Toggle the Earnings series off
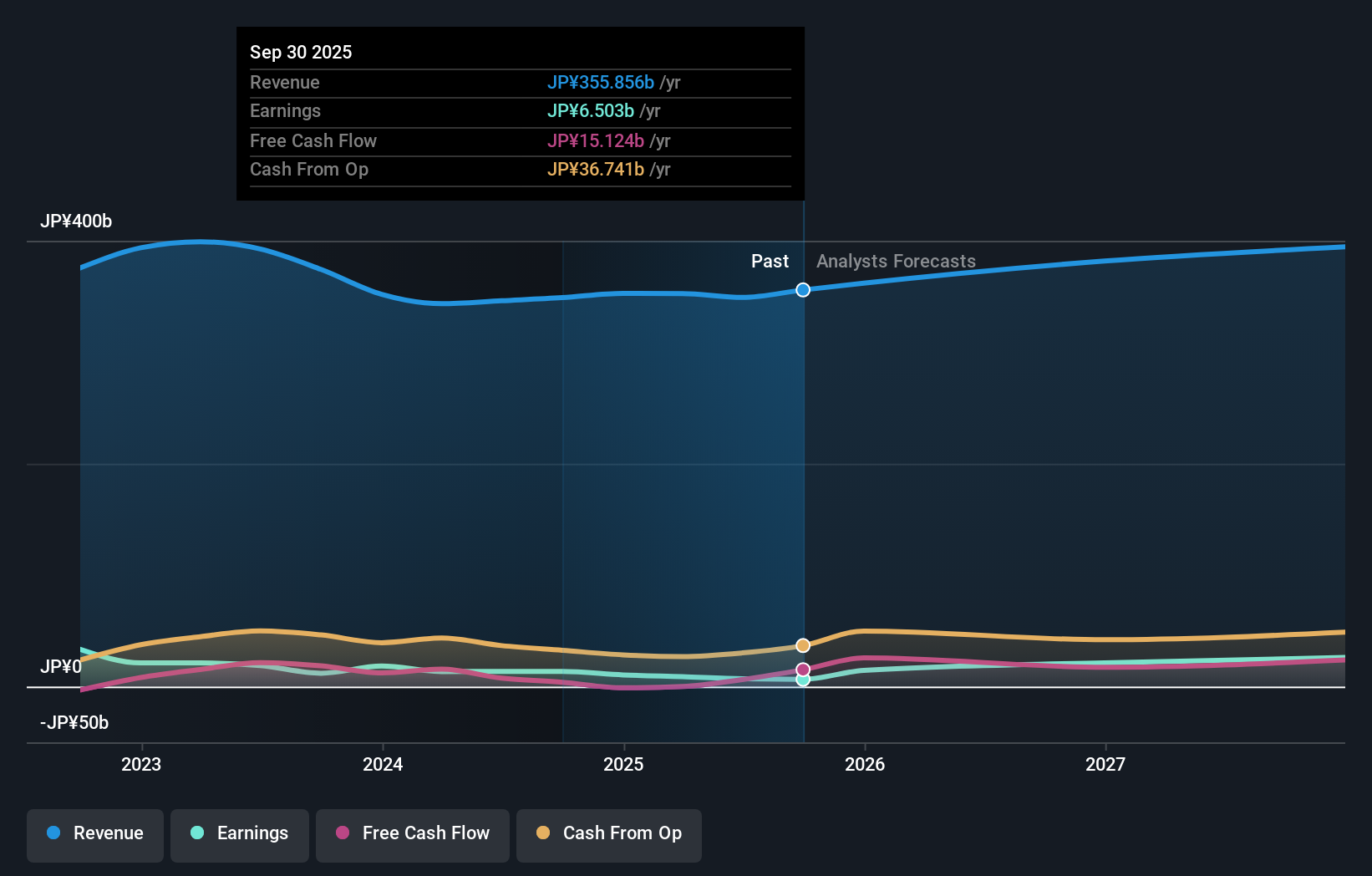 click(240, 833)
